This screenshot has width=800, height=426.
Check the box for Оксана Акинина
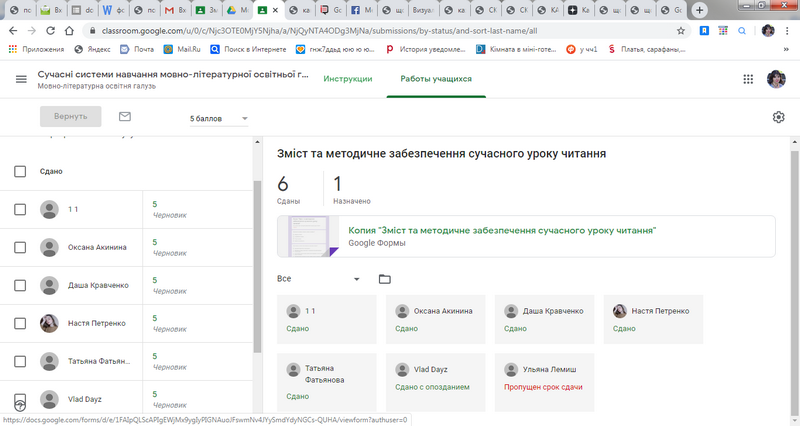tap(20, 247)
